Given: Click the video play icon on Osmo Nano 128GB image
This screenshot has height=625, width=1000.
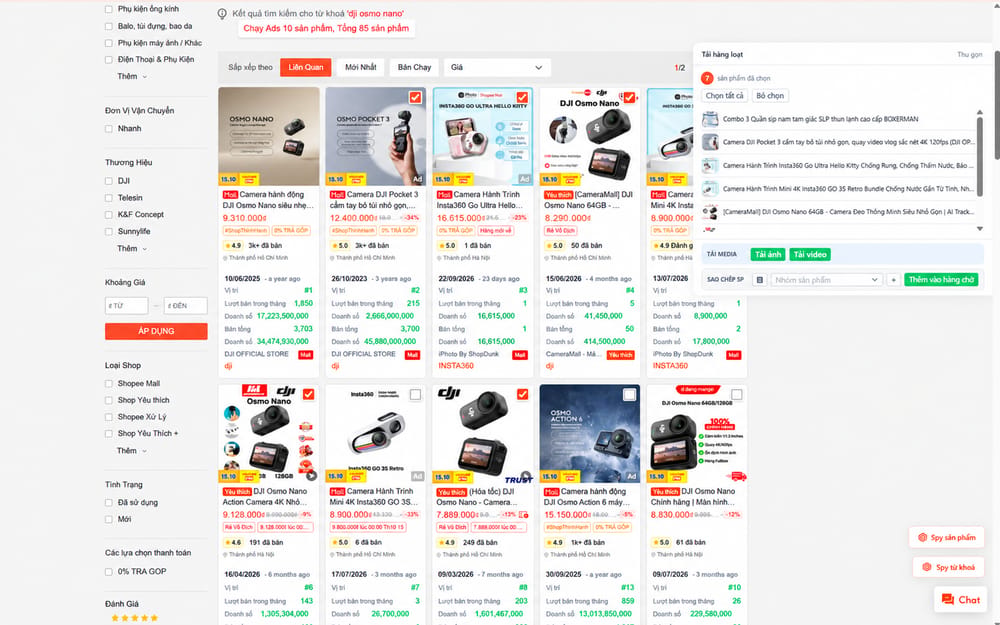Looking at the screenshot, I should (311, 476).
